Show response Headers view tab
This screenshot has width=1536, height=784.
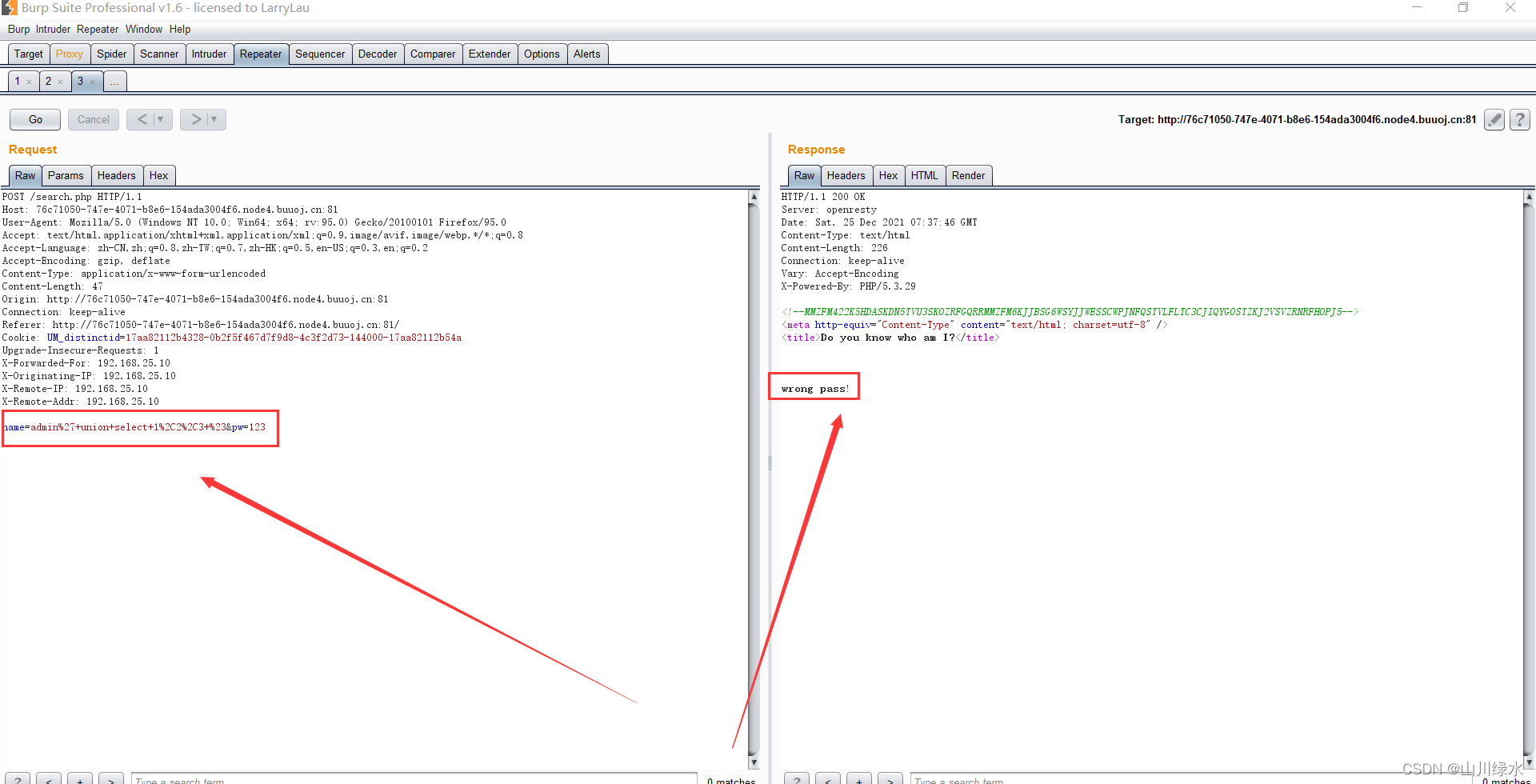pyautogui.click(x=846, y=175)
